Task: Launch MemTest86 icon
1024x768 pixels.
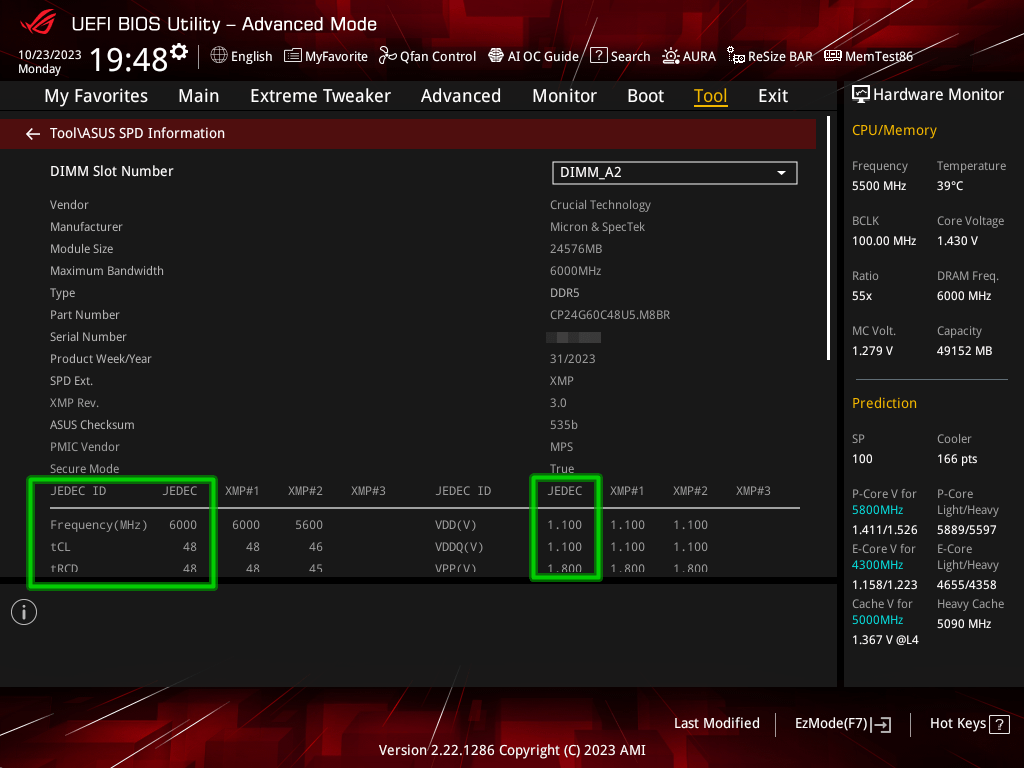Action: point(833,56)
